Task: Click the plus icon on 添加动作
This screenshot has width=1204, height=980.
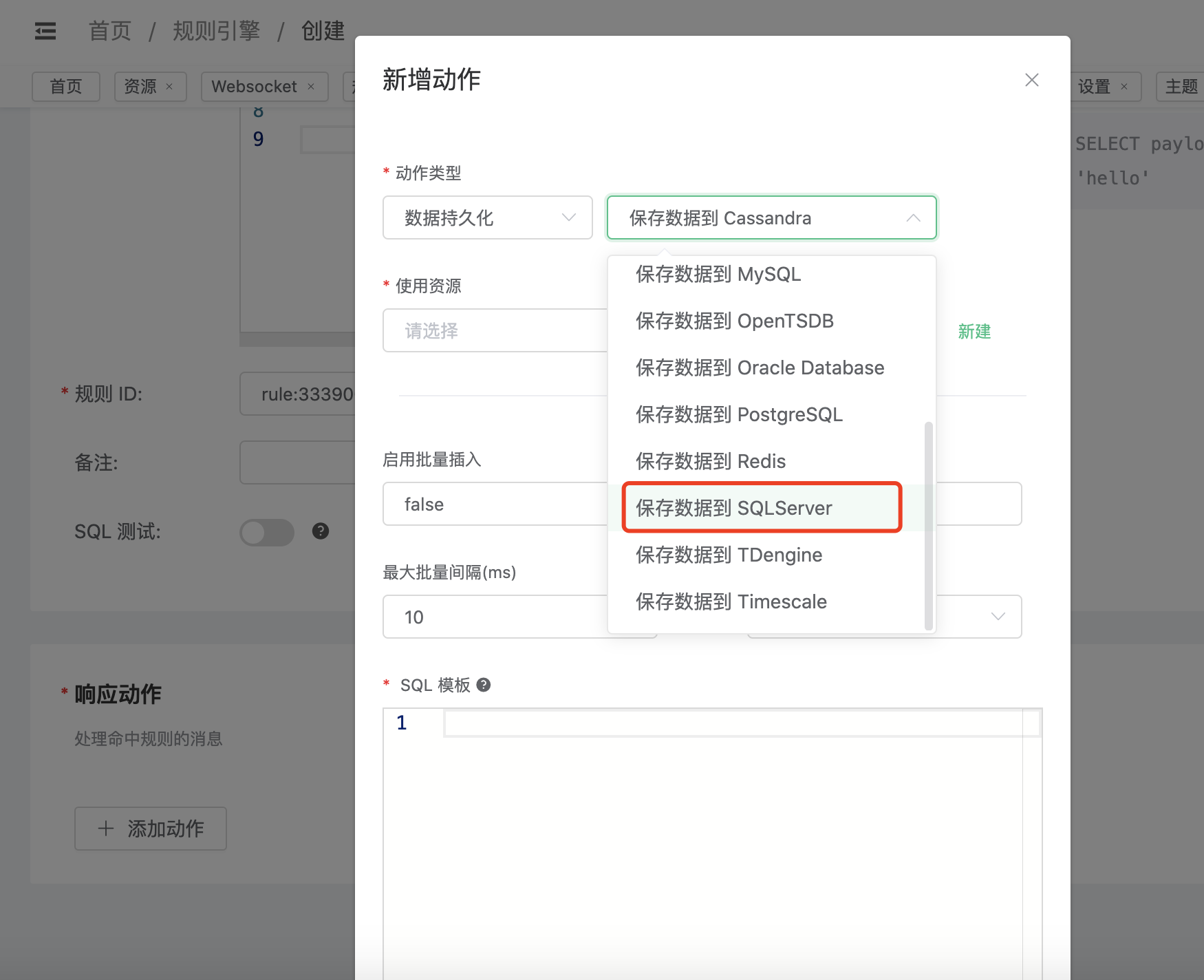Action: pyautogui.click(x=106, y=829)
